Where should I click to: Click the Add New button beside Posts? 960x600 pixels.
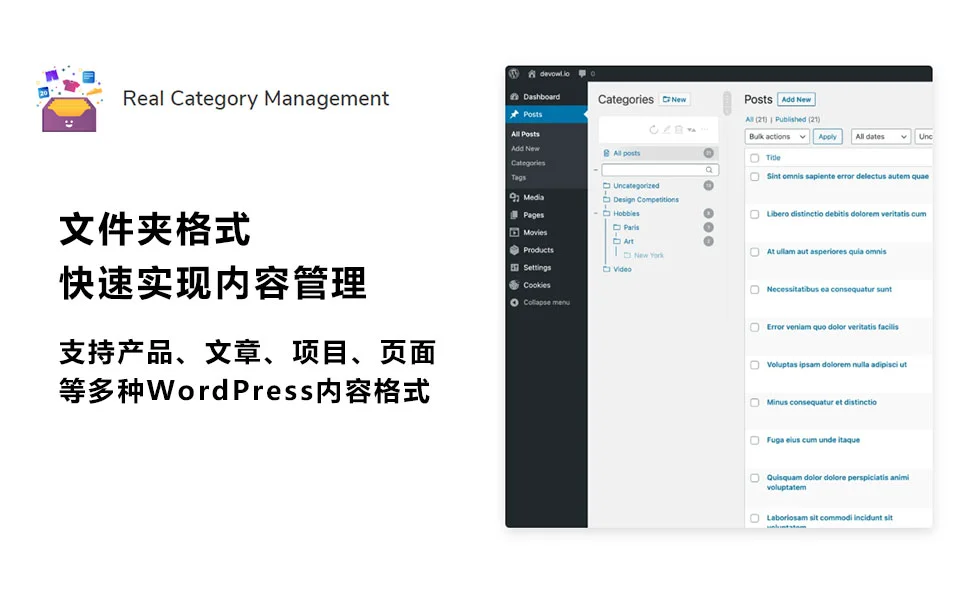tap(797, 99)
